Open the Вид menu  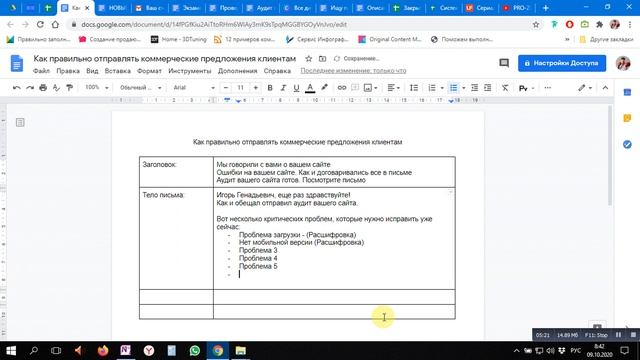(x=92, y=71)
